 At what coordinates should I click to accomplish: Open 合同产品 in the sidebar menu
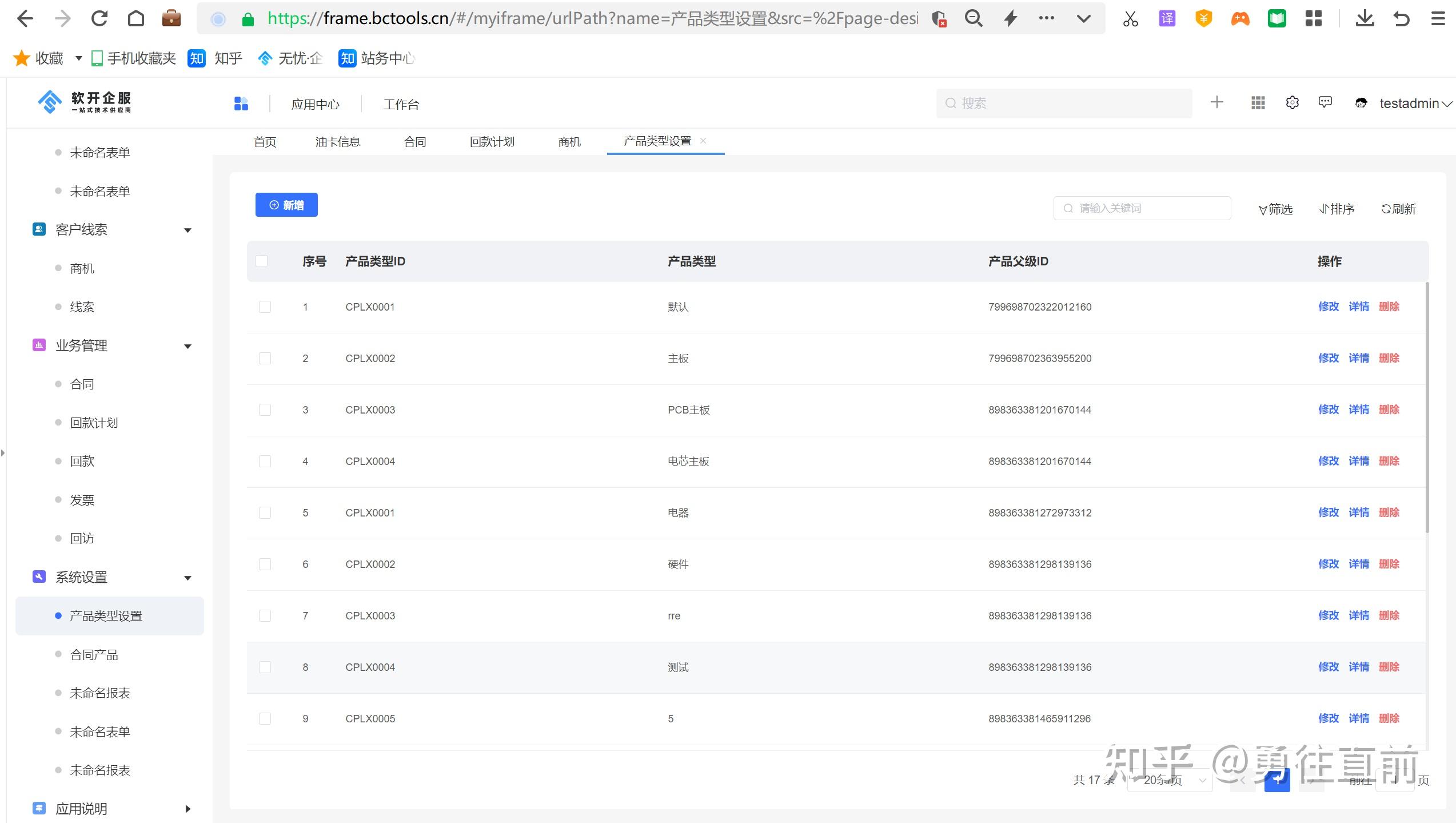pyautogui.click(x=94, y=655)
